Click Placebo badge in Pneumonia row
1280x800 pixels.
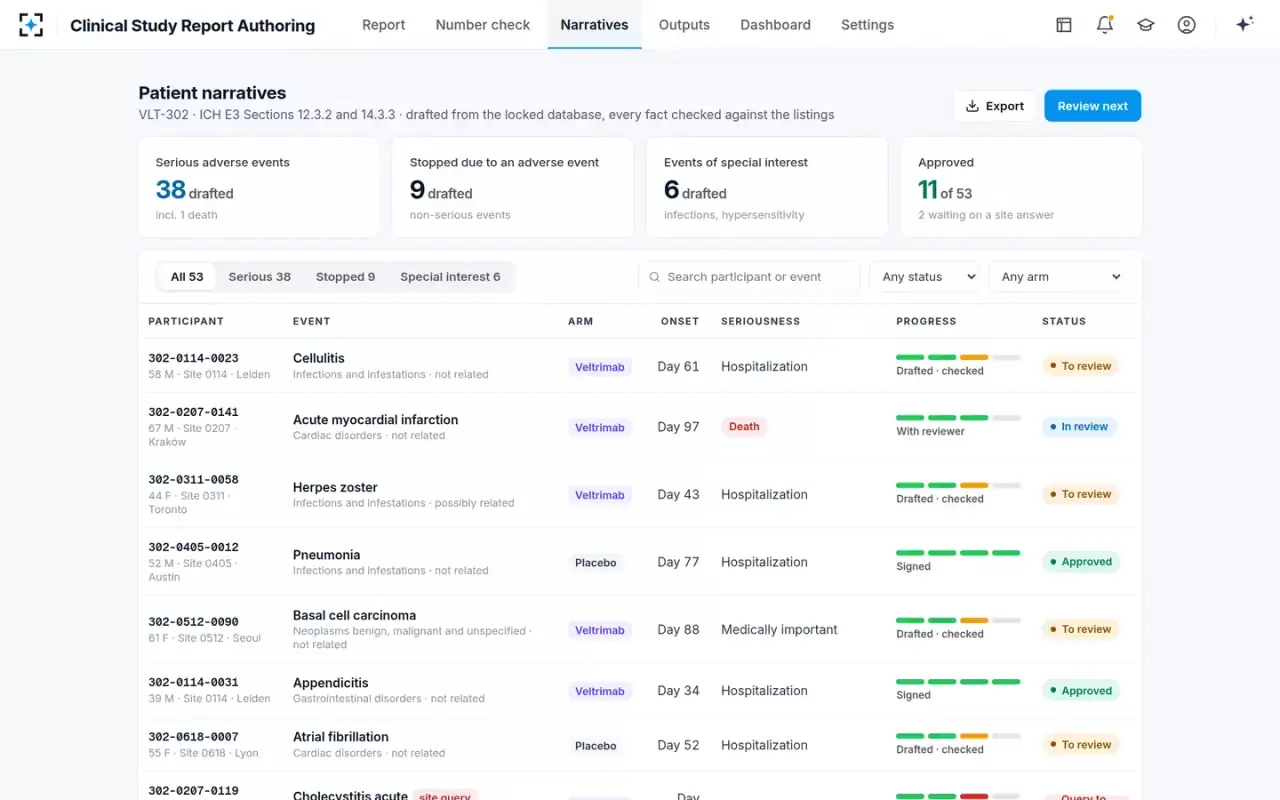pos(596,563)
